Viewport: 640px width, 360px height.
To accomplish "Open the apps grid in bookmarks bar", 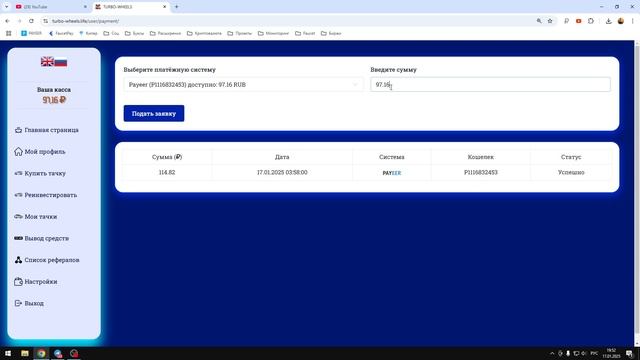I will pyautogui.click(x=9, y=33).
